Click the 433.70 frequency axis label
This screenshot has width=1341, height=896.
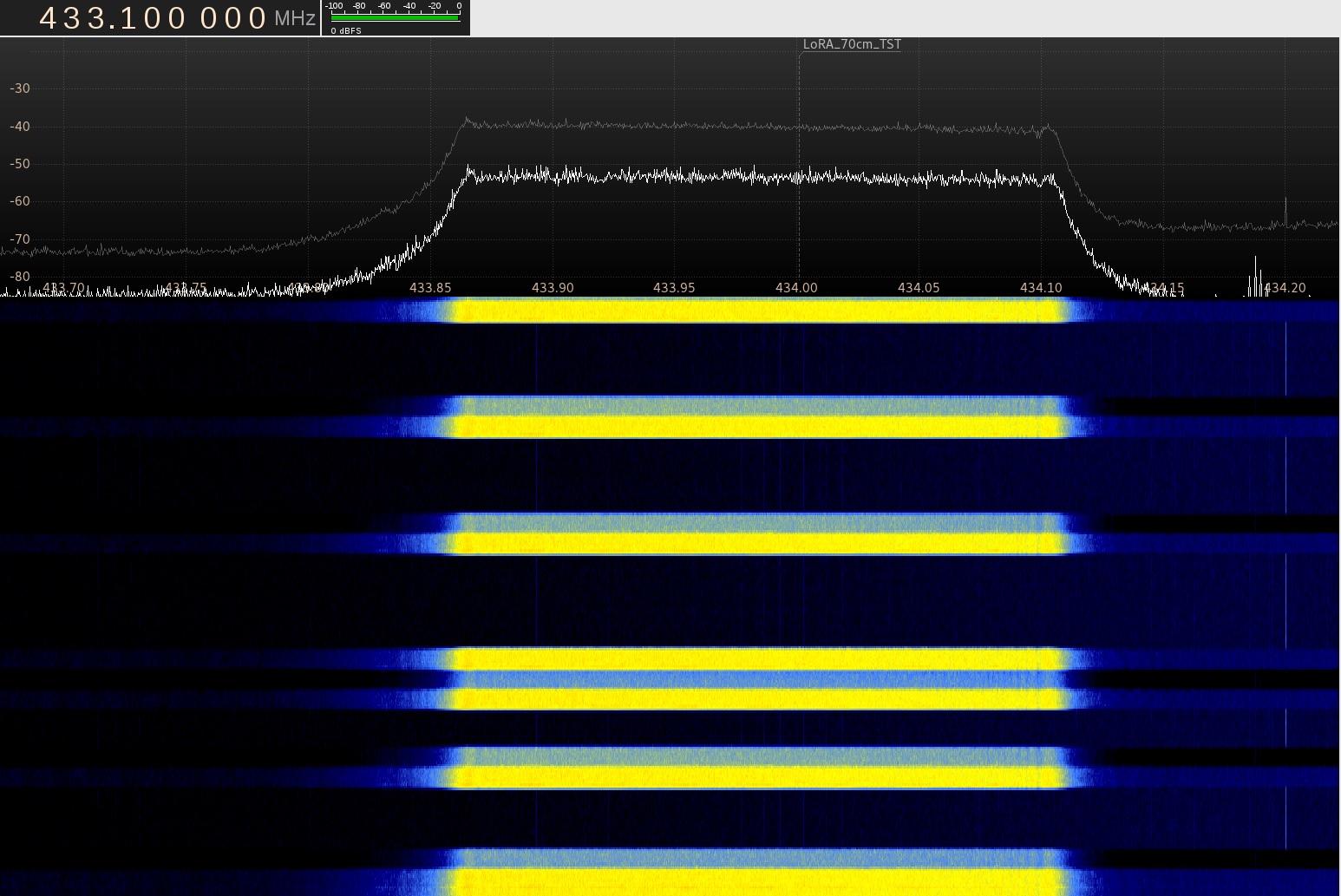[64, 288]
